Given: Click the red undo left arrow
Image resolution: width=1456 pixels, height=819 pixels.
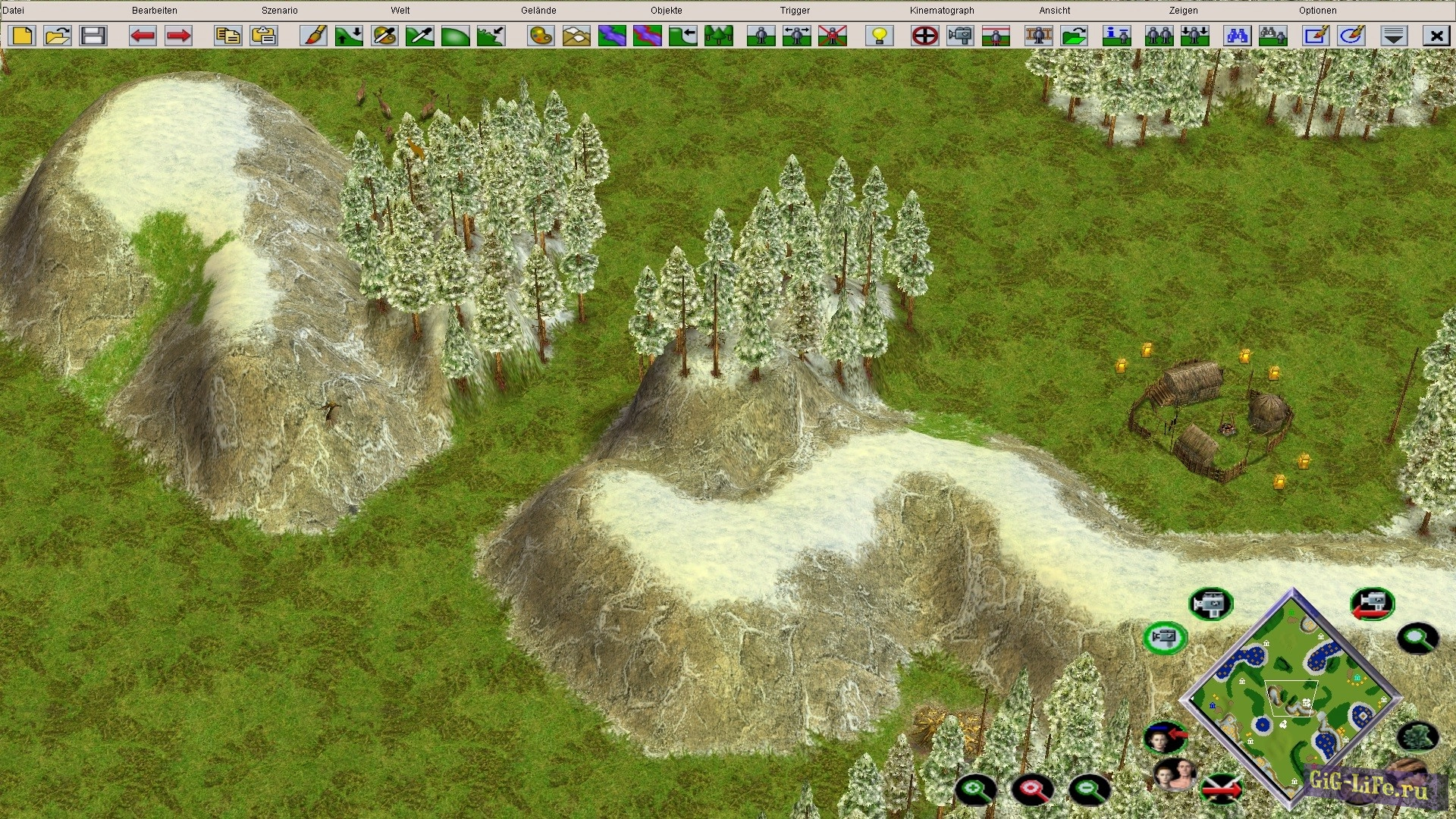Looking at the screenshot, I should 143,36.
